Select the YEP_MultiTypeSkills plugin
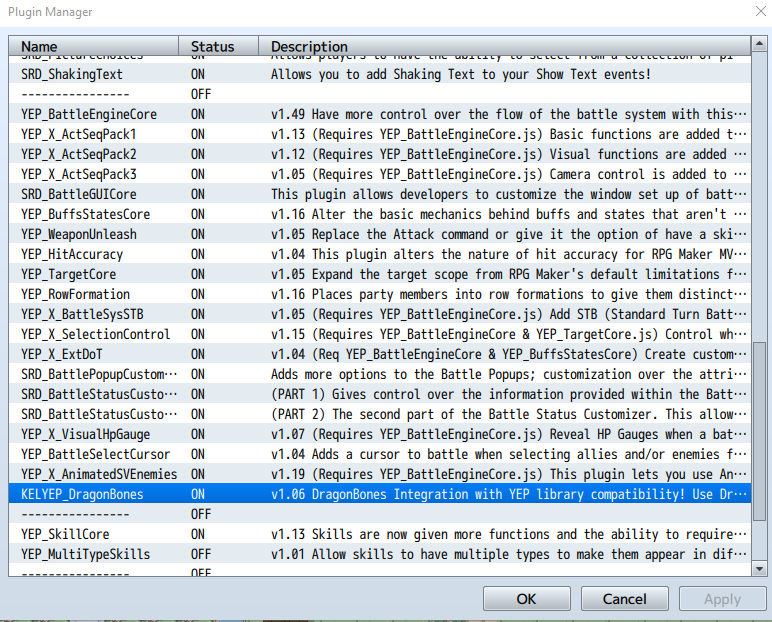Screen dimensions: 772x622 point(380,554)
